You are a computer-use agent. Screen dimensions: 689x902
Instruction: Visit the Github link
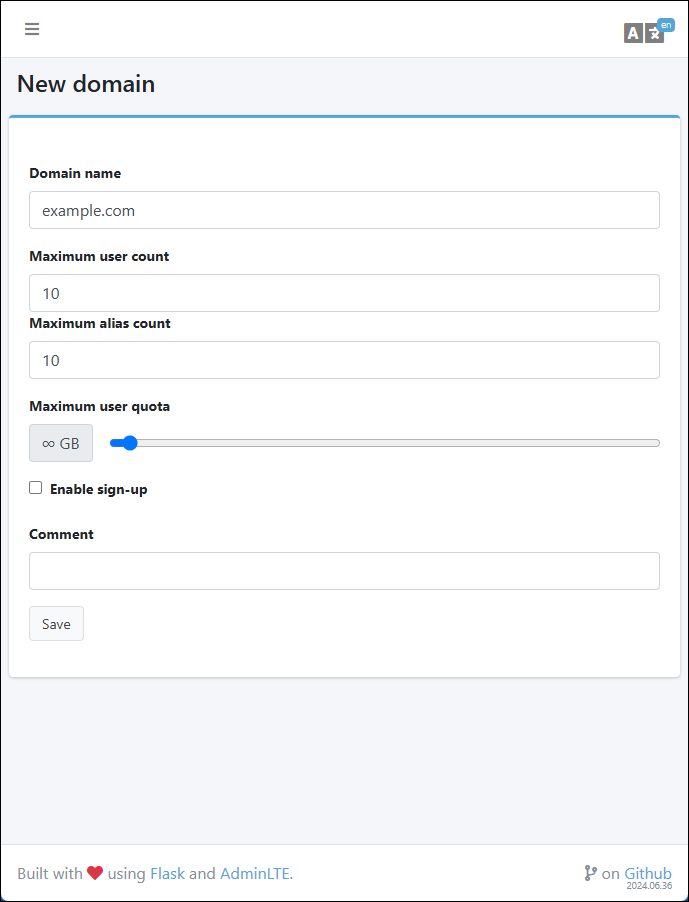pos(648,873)
